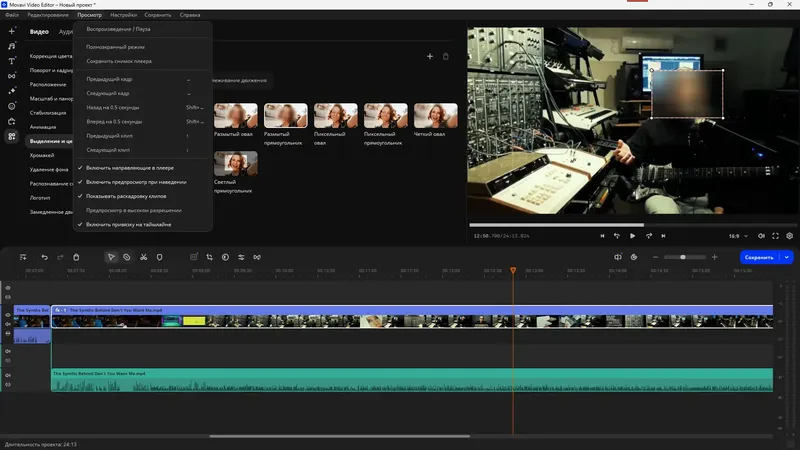This screenshot has height=450, width=800.
Task: Click the audio notes icon in sidebar
Action: coord(12,46)
